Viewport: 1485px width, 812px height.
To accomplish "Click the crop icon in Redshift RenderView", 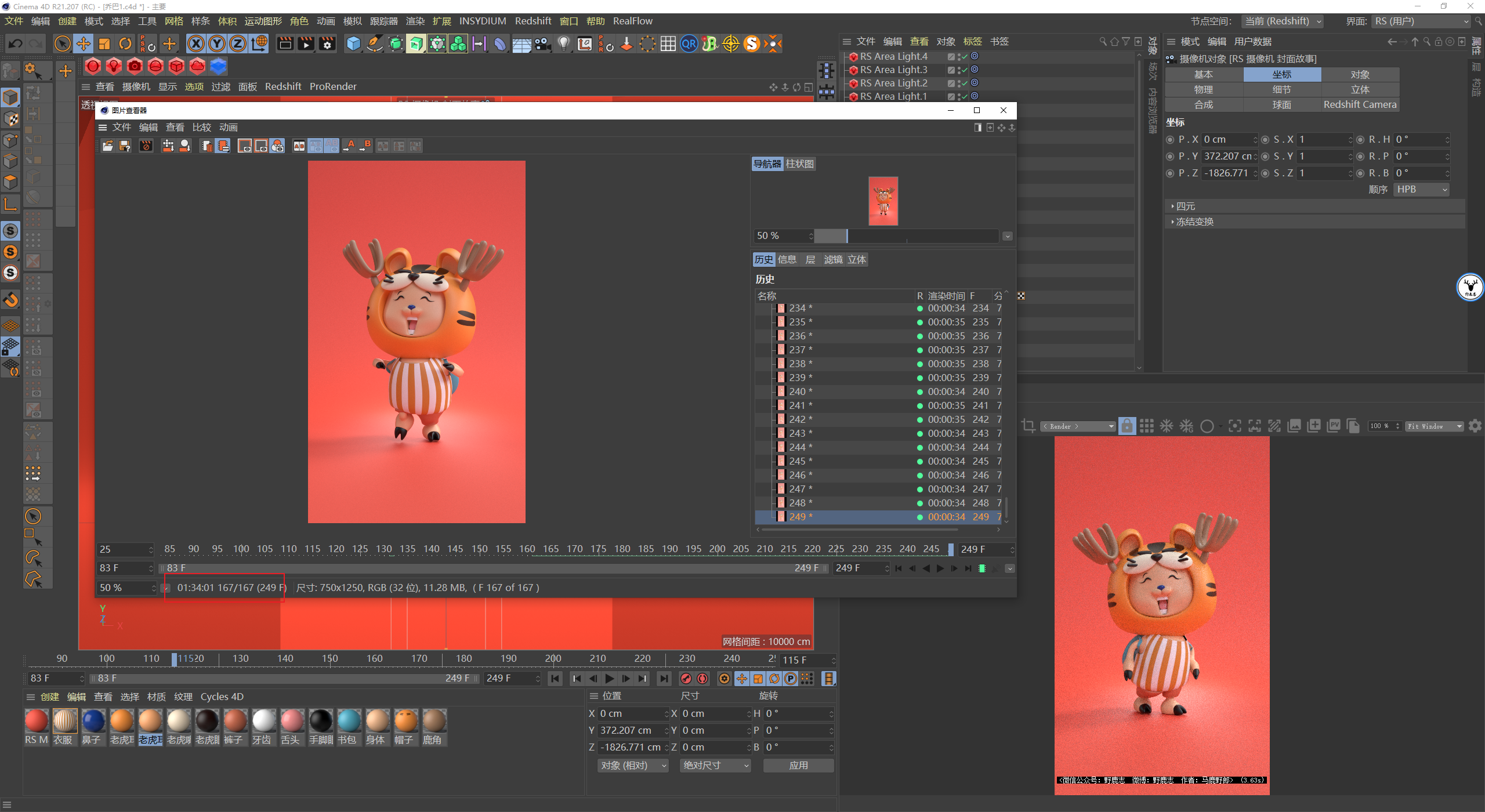I will (1028, 426).
